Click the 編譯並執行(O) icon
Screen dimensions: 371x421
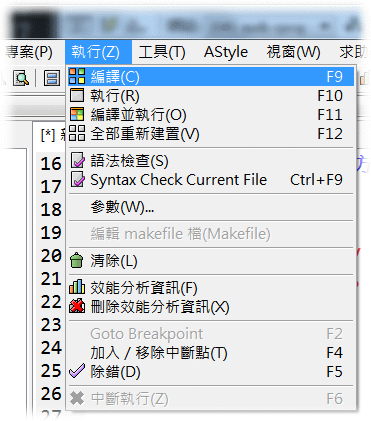77,114
